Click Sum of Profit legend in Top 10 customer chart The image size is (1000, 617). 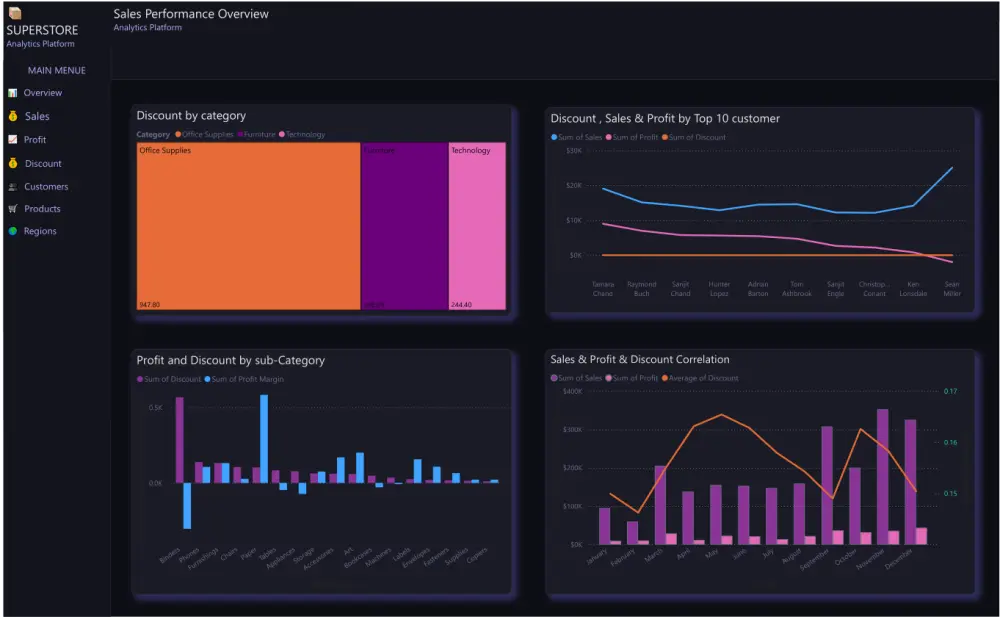pyautogui.click(x=632, y=137)
